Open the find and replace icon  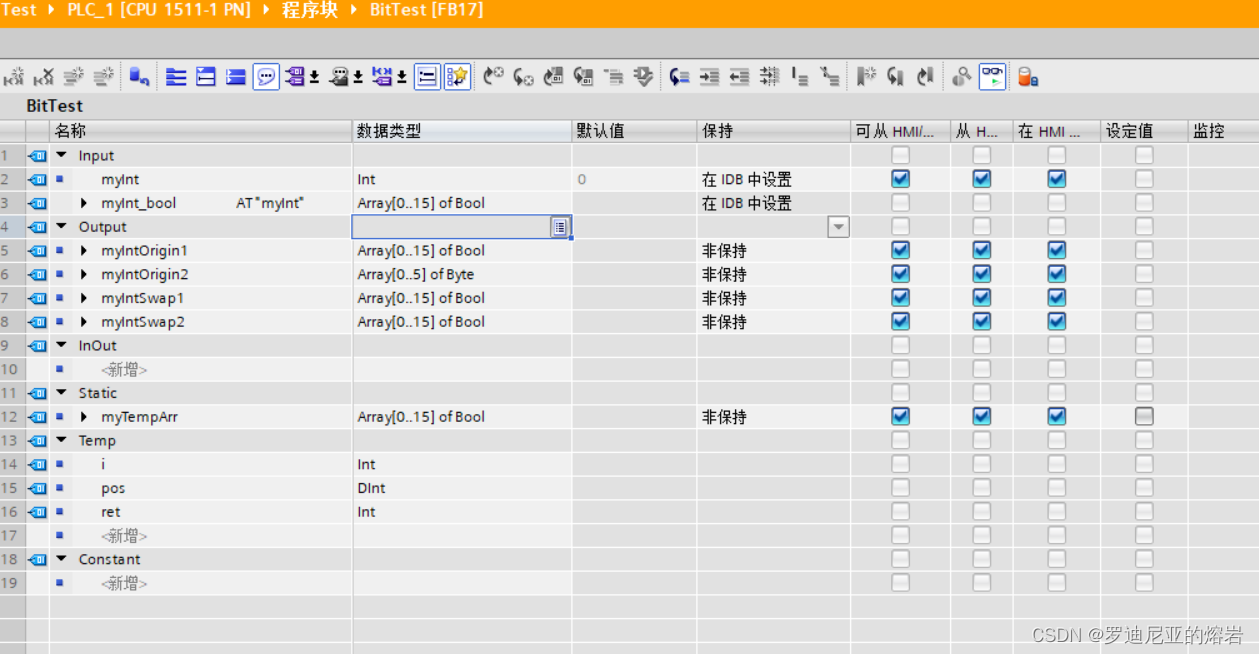(x=961, y=77)
